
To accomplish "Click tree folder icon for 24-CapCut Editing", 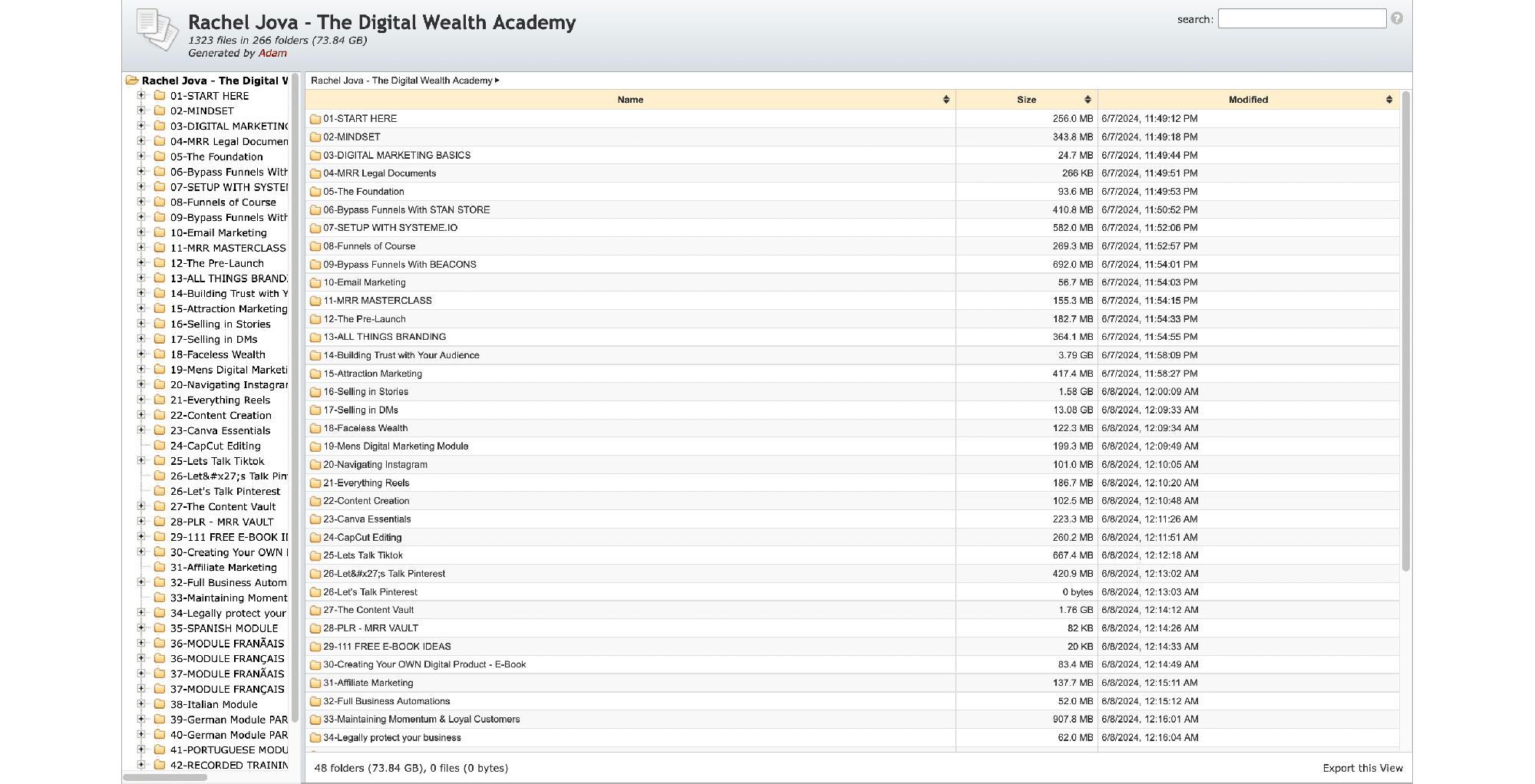I will click(160, 446).
